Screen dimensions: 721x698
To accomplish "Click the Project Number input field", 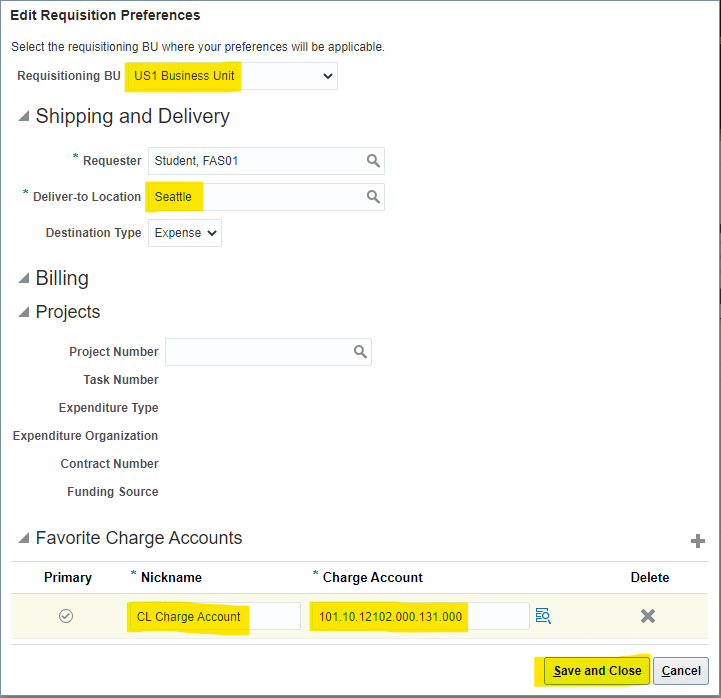I will tap(257, 352).
